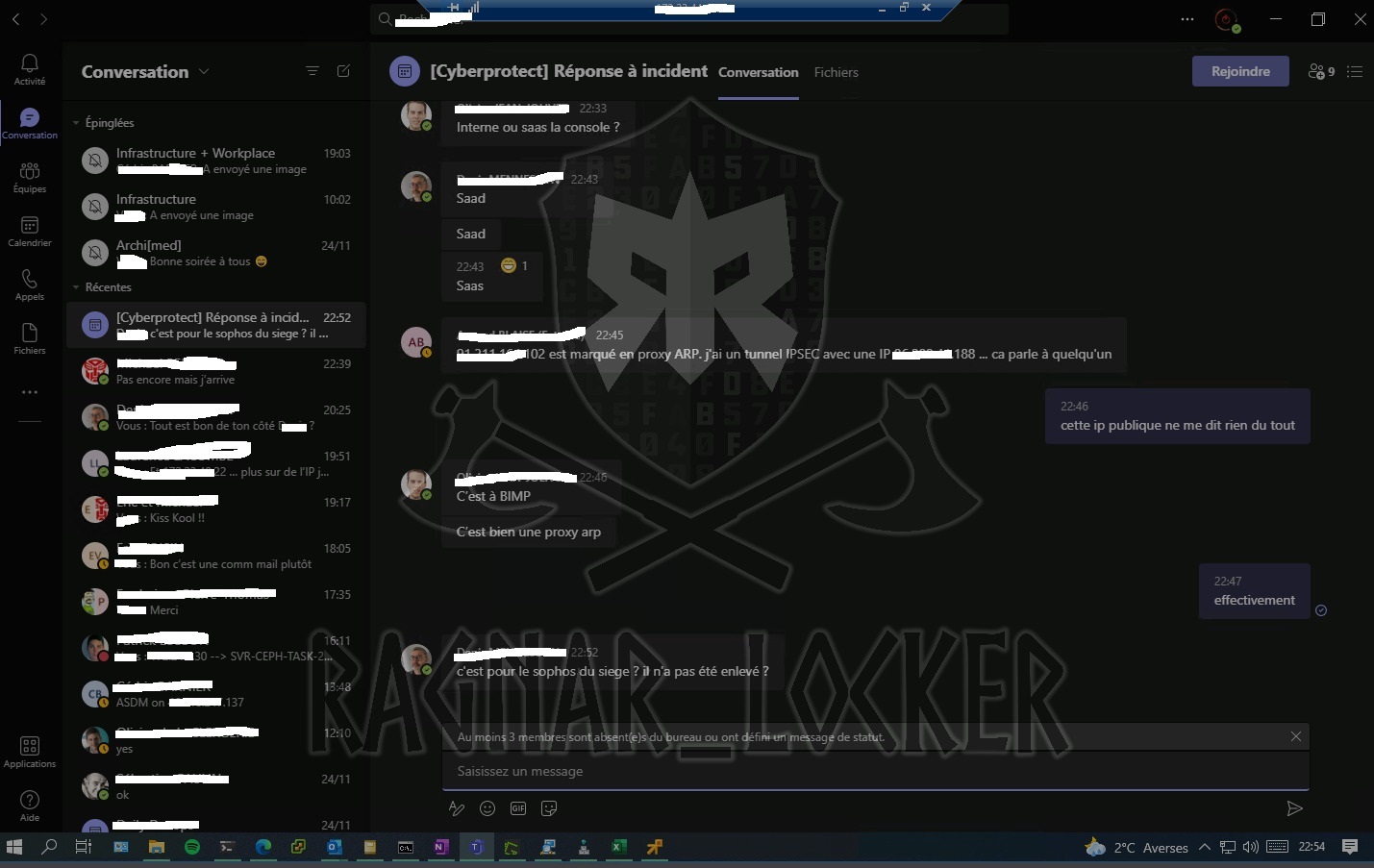Open Excel from the taskbar
The height and width of the screenshot is (868, 1374).
[x=619, y=847]
